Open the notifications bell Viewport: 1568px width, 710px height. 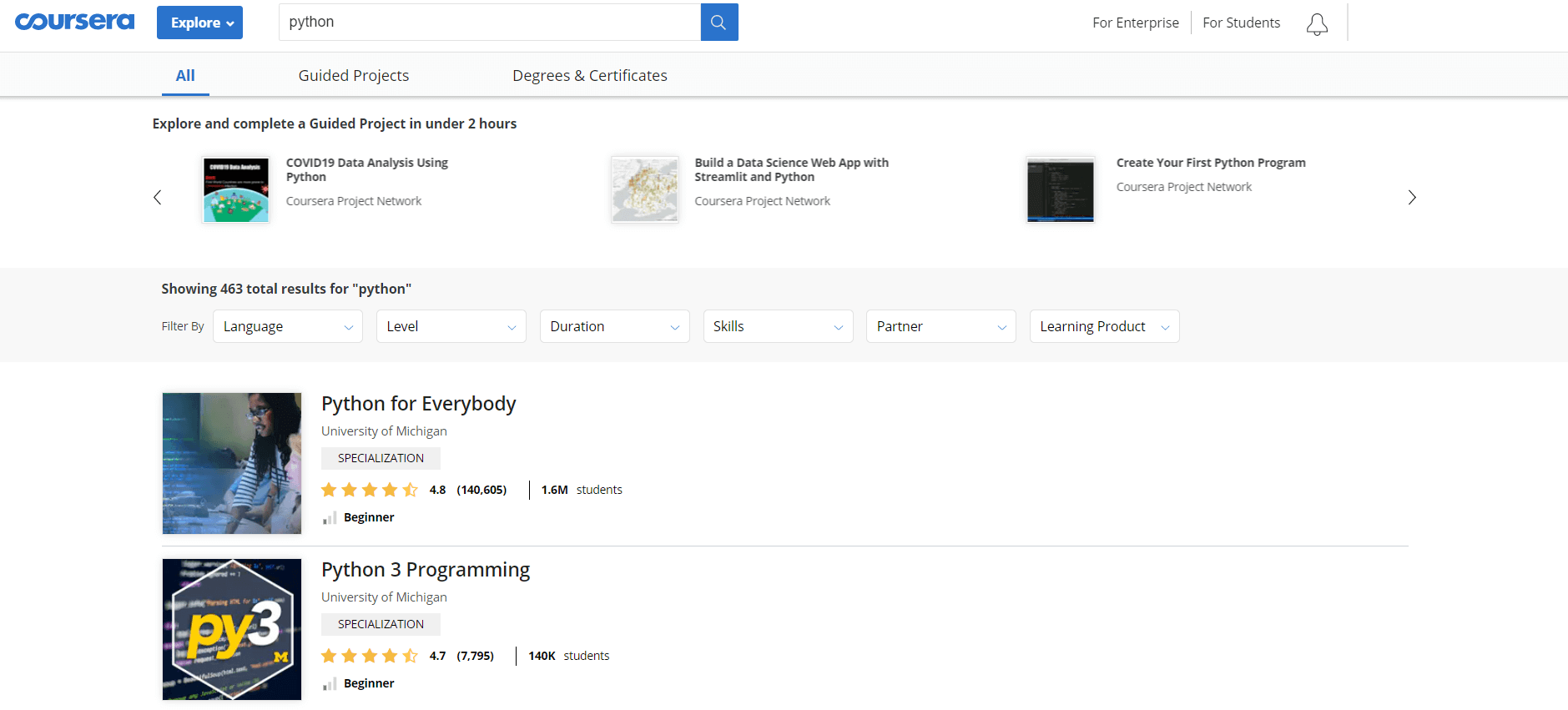tap(1317, 24)
